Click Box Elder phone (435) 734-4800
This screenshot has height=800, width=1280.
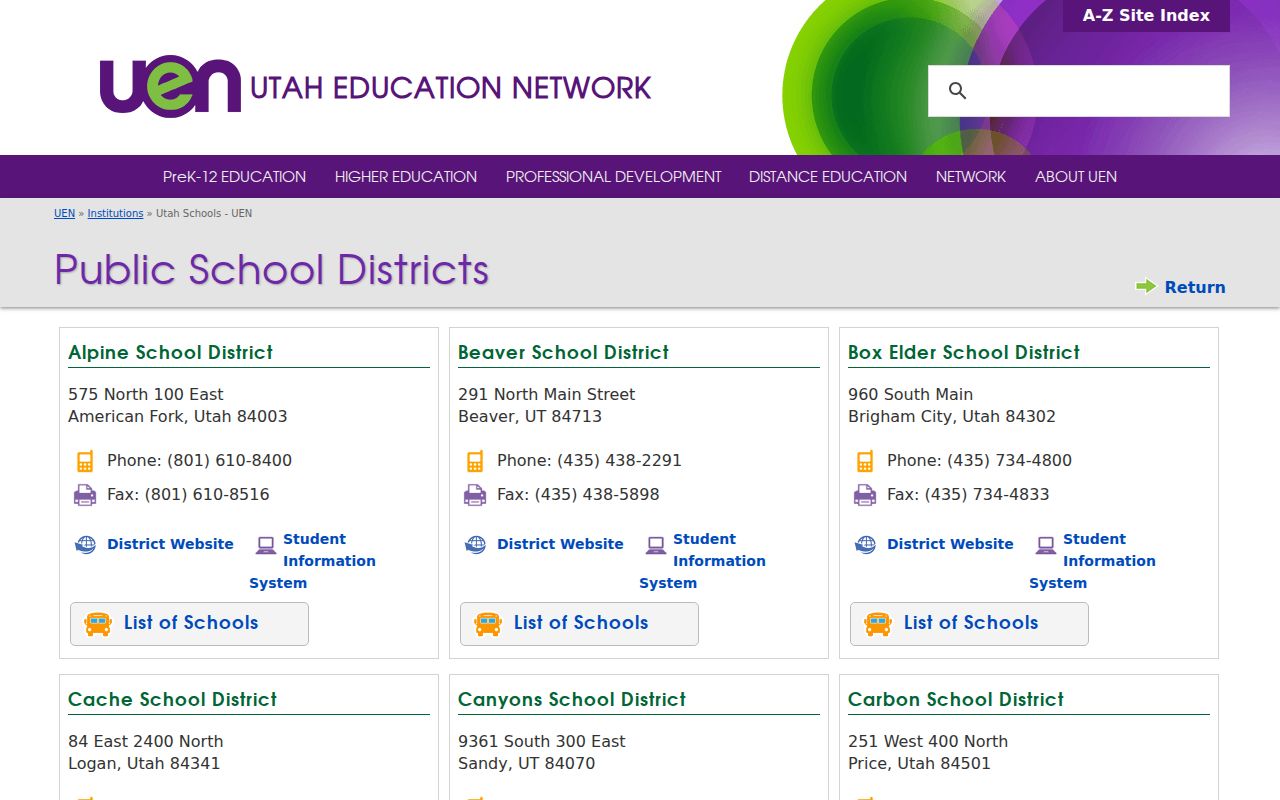1009,461
